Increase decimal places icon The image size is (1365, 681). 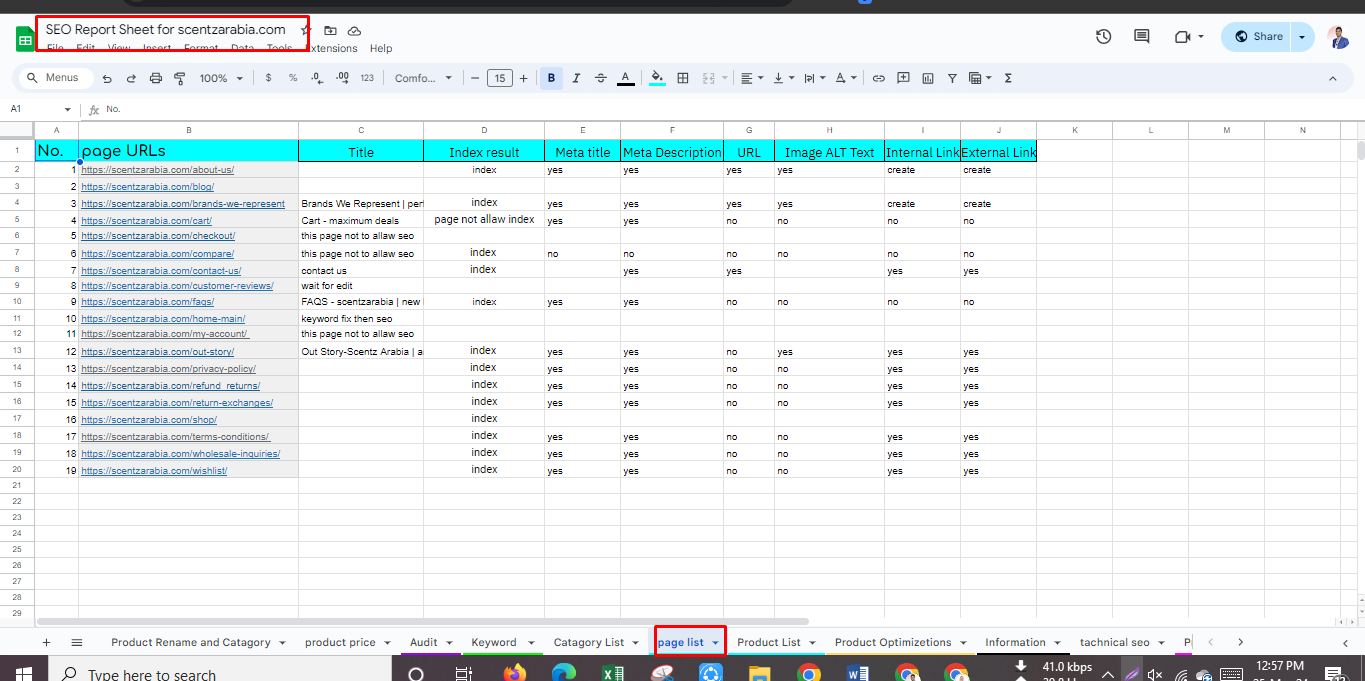pos(342,78)
